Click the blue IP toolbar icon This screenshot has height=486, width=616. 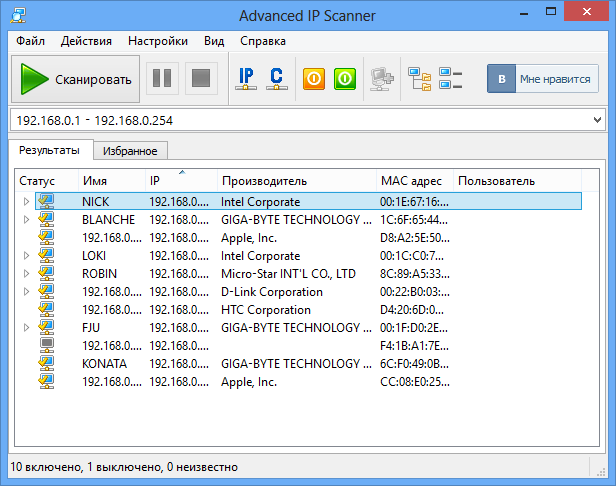coord(246,79)
